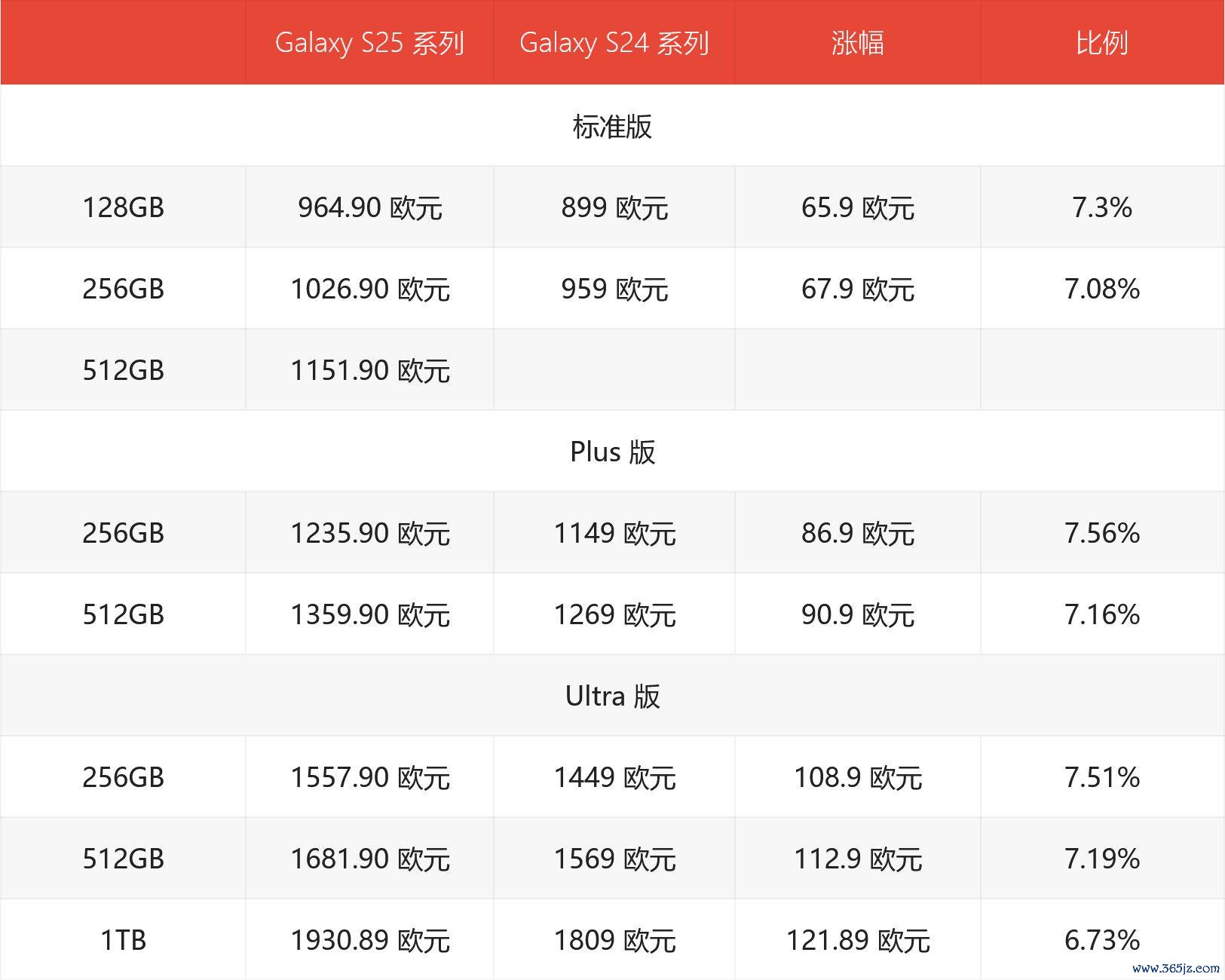Click the 121.89 欧元 increase cell
The image size is (1225, 980).
coord(857,941)
